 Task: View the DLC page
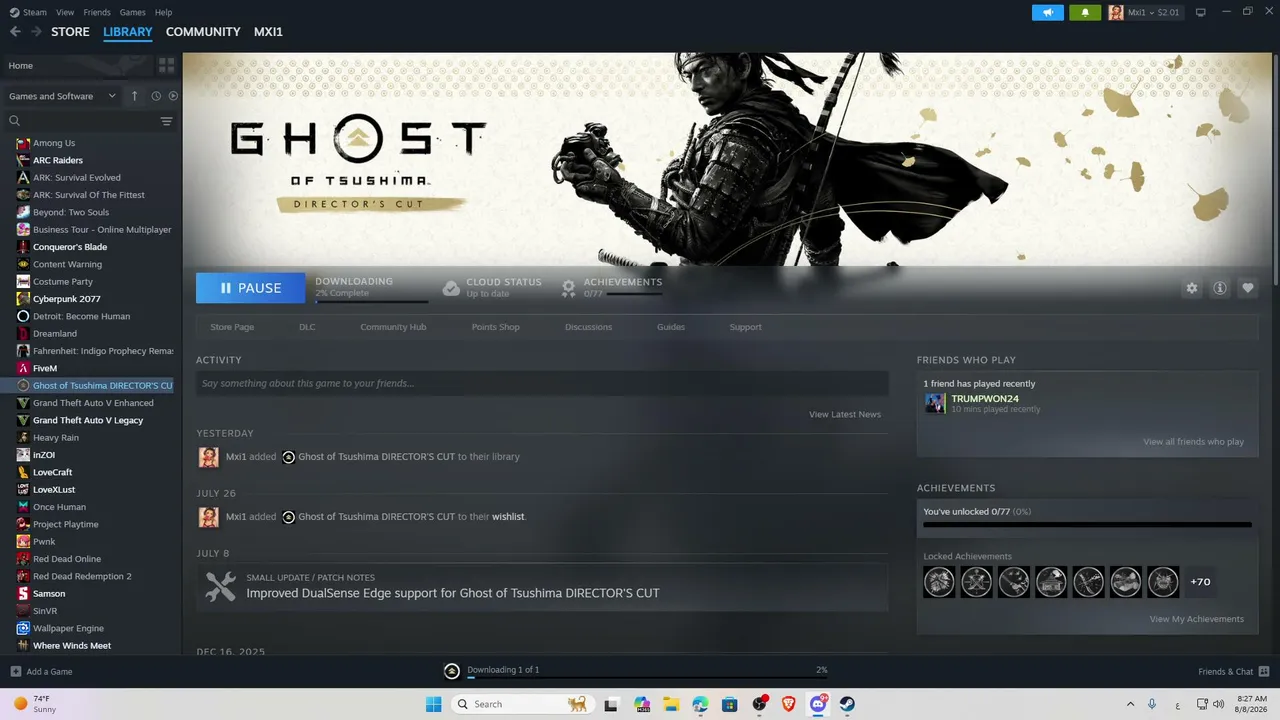[307, 327]
